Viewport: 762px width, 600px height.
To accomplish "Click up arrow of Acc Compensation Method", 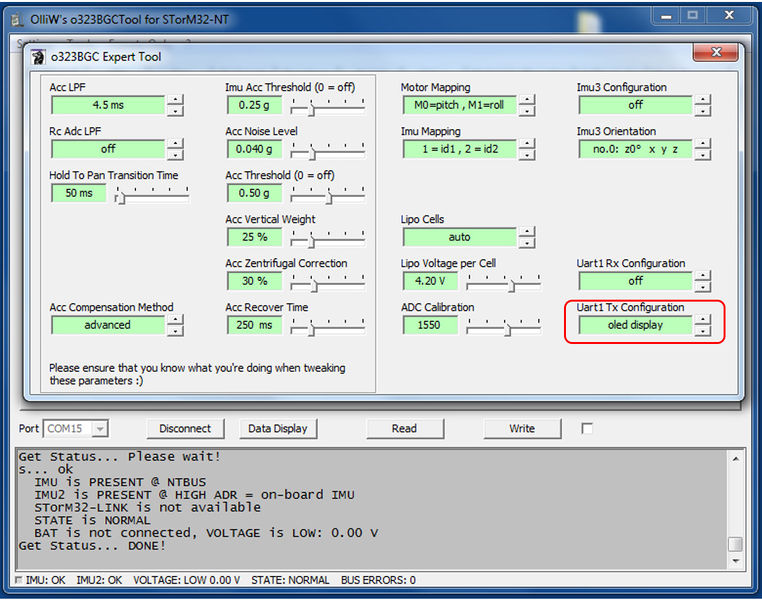I will pyautogui.click(x=175, y=320).
